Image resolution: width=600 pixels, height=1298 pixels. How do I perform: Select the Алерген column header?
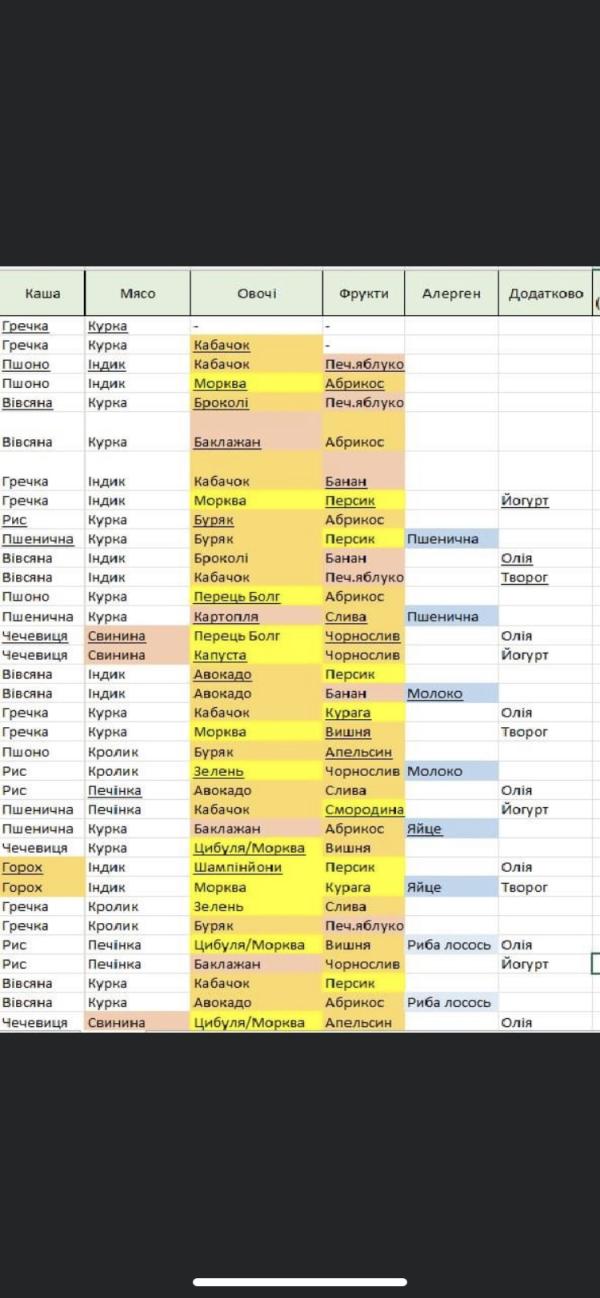coord(451,294)
